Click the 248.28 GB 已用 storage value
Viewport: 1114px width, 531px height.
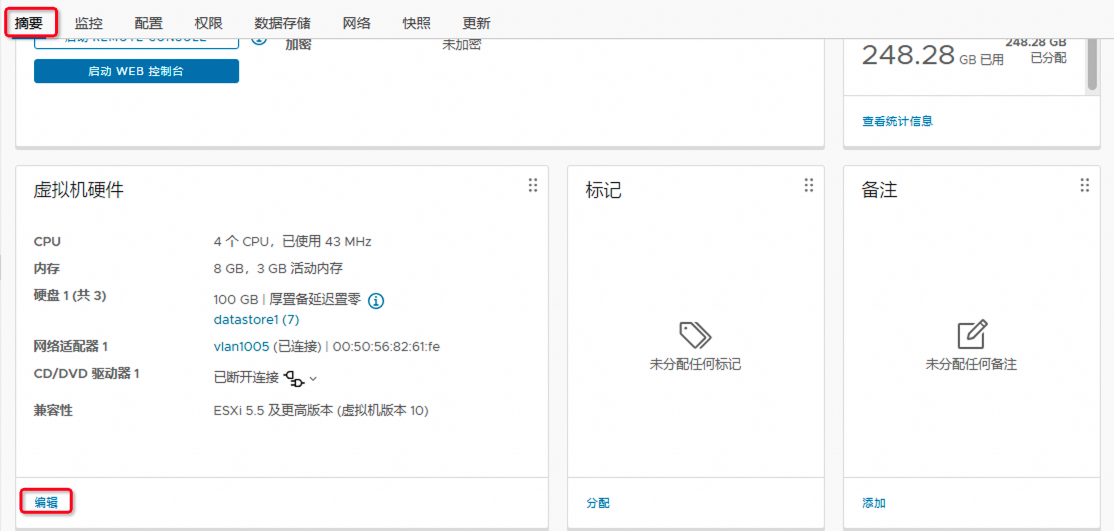[932, 55]
